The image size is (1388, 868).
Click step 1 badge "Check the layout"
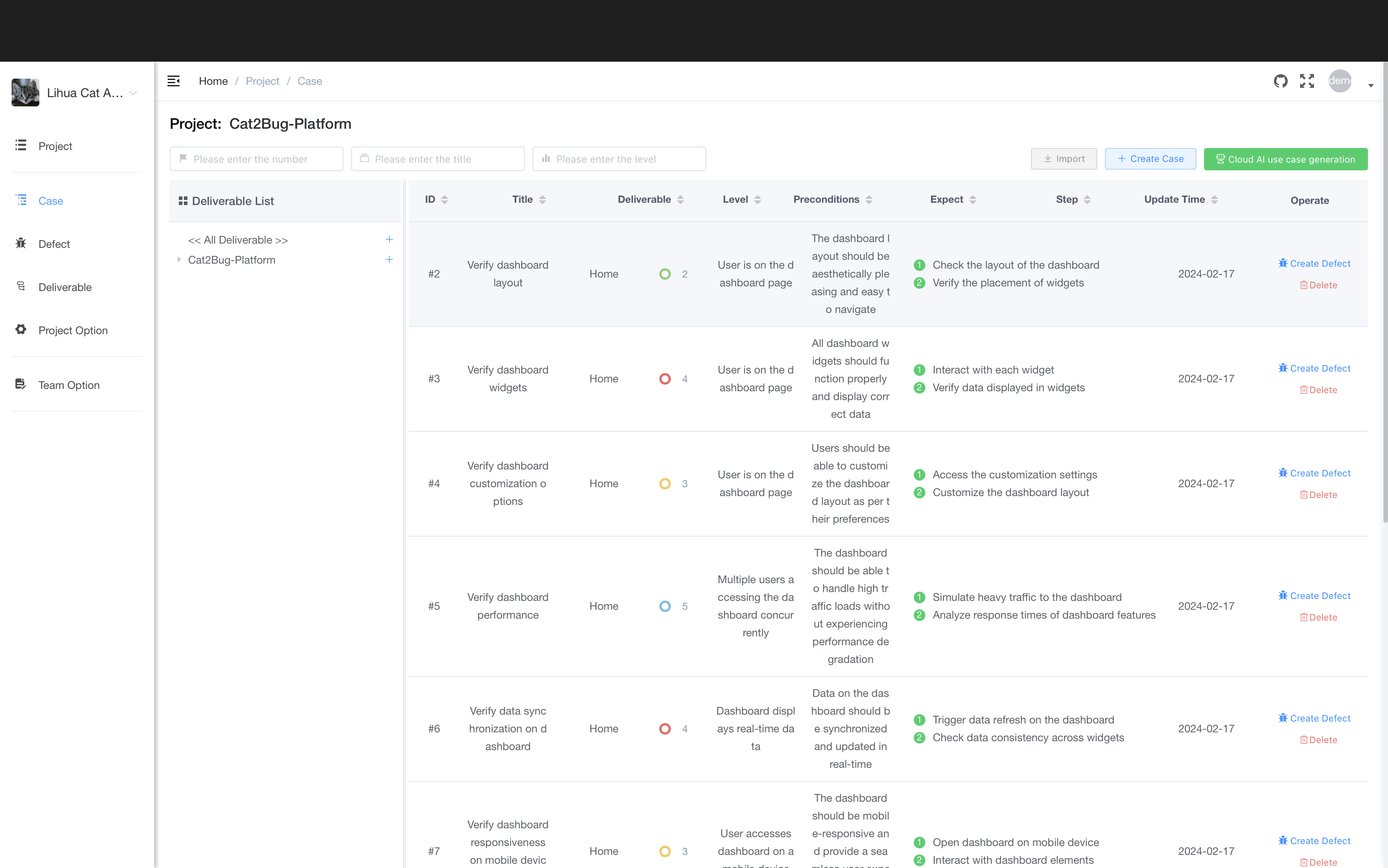(x=920, y=265)
